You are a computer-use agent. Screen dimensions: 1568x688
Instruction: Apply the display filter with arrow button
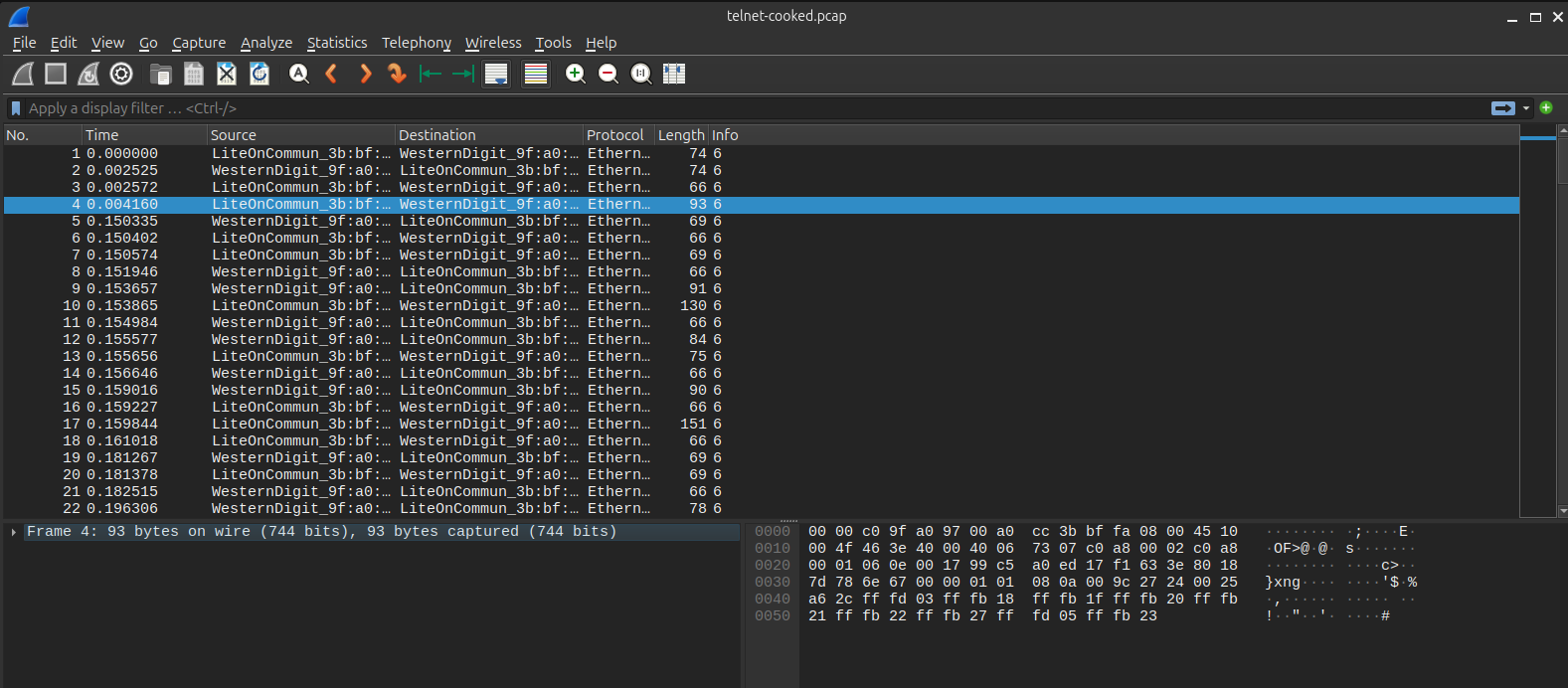tap(1502, 108)
